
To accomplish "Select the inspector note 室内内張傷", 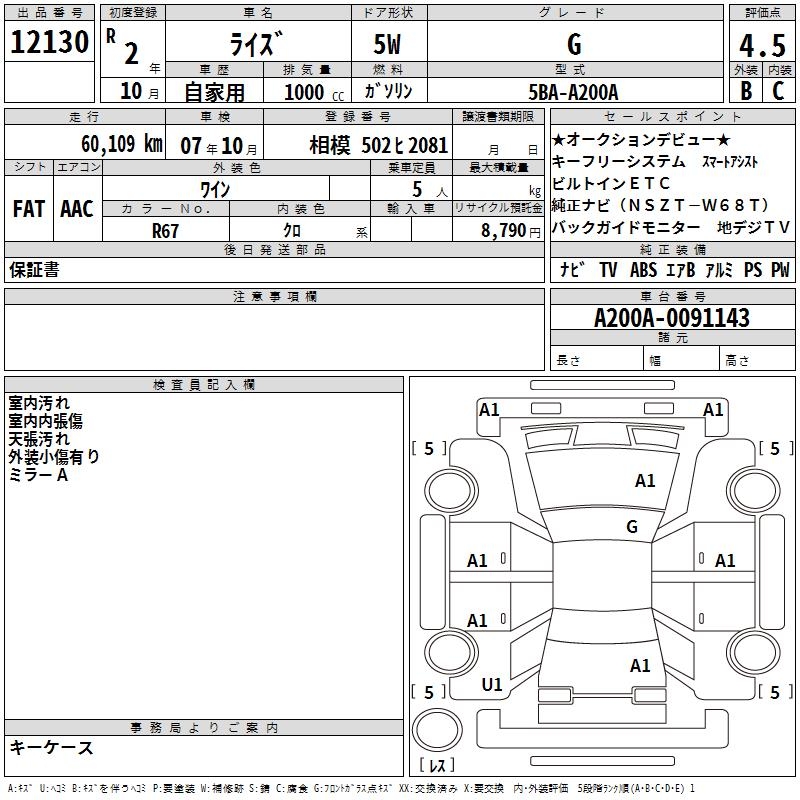I will (x=45, y=420).
